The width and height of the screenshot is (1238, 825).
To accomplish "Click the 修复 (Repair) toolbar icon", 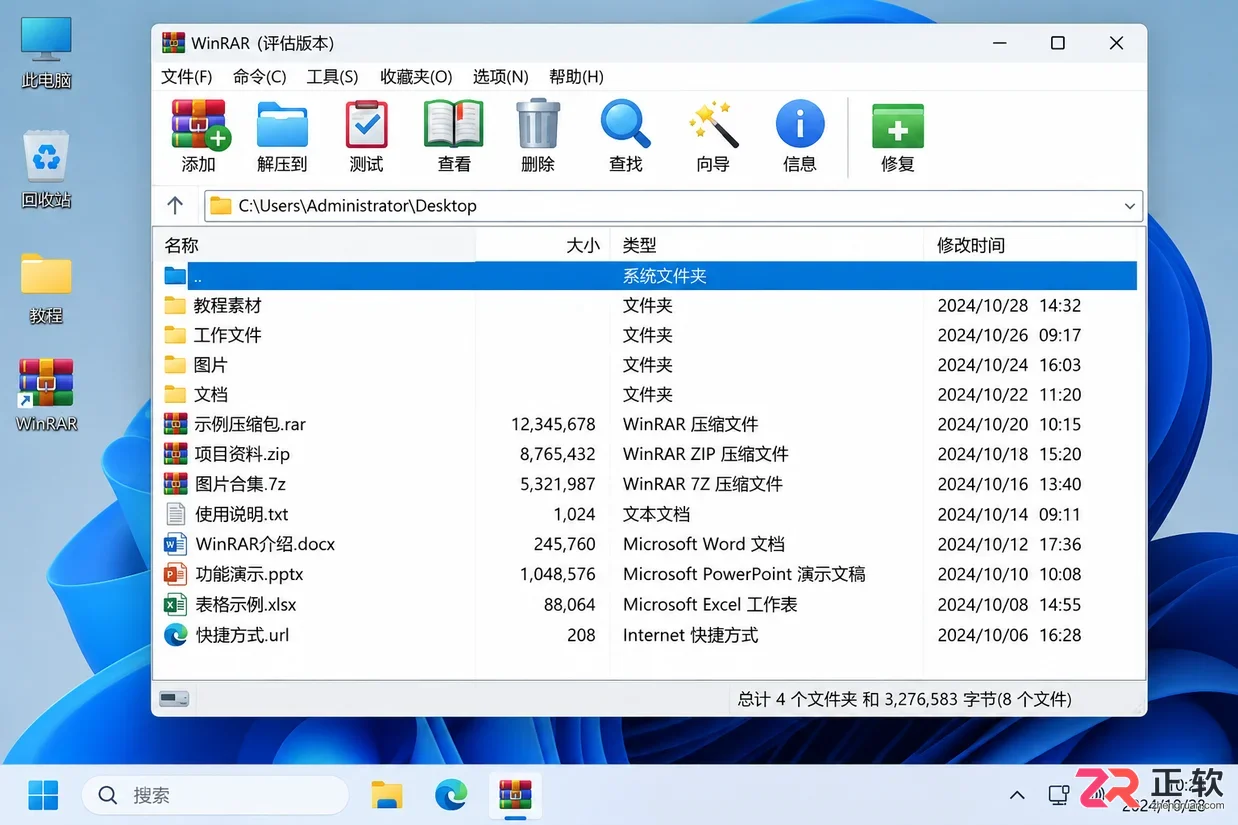I will (897, 126).
